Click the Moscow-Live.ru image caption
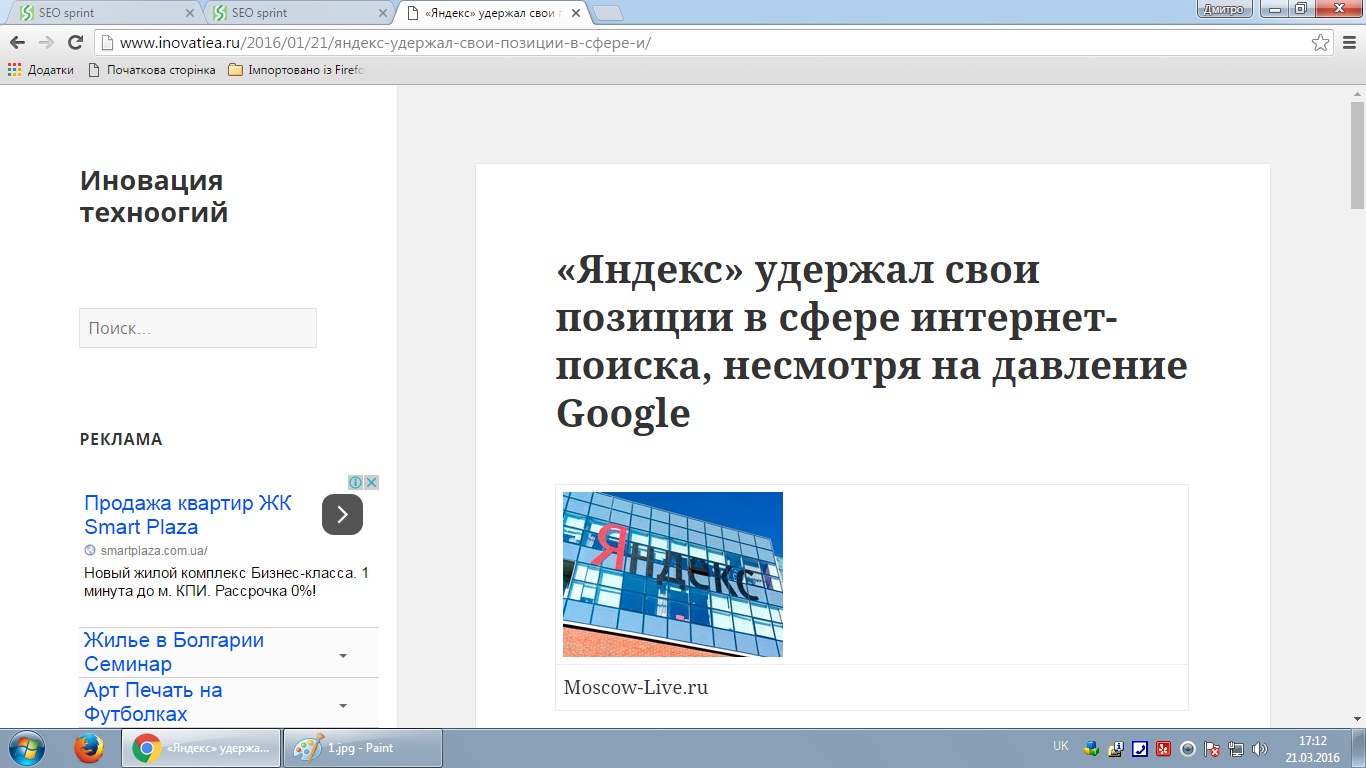This screenshot has width=1366, height=768. [x=636, y=688]
